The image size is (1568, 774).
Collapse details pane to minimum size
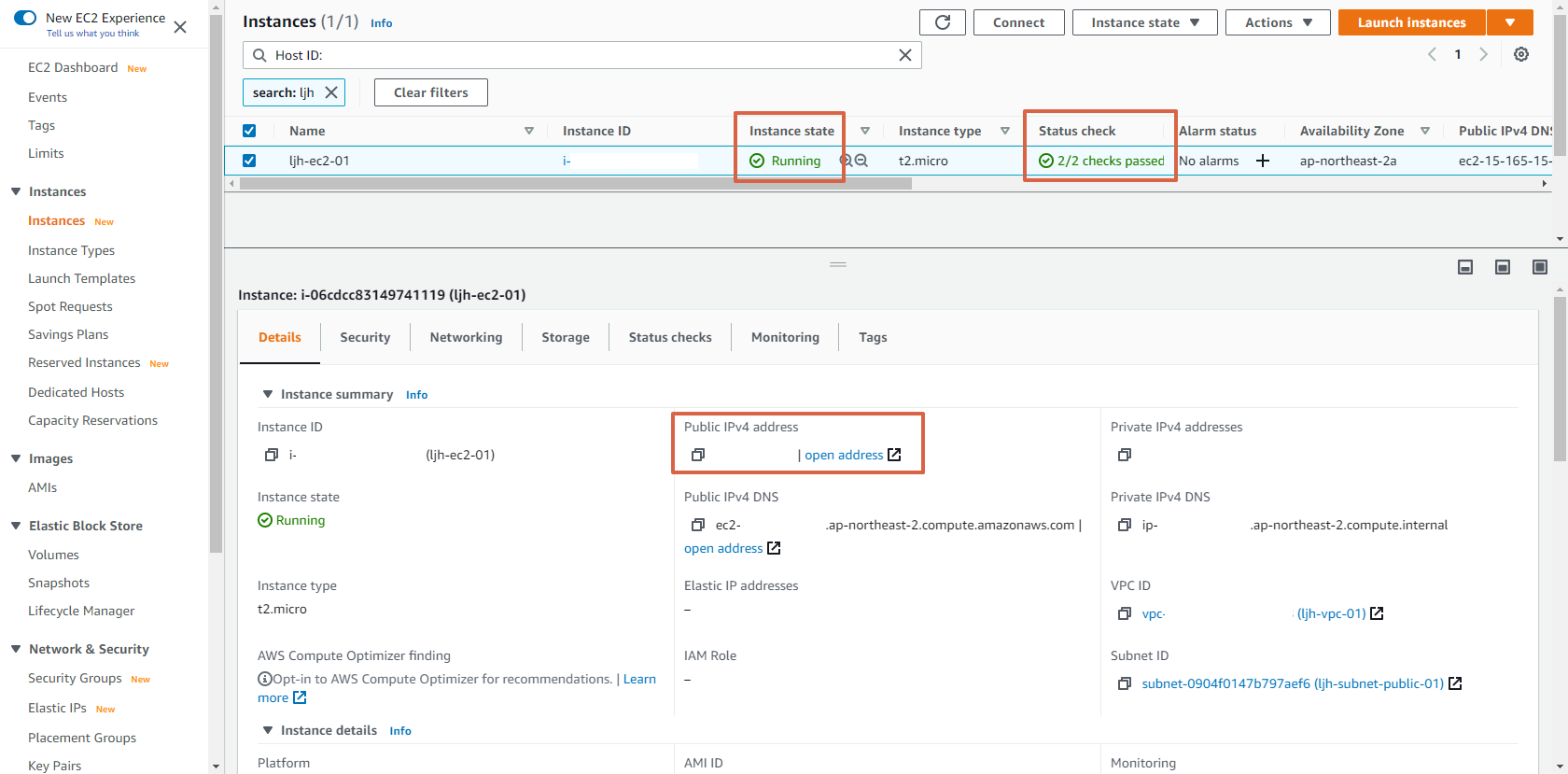tap(1465, 267)
